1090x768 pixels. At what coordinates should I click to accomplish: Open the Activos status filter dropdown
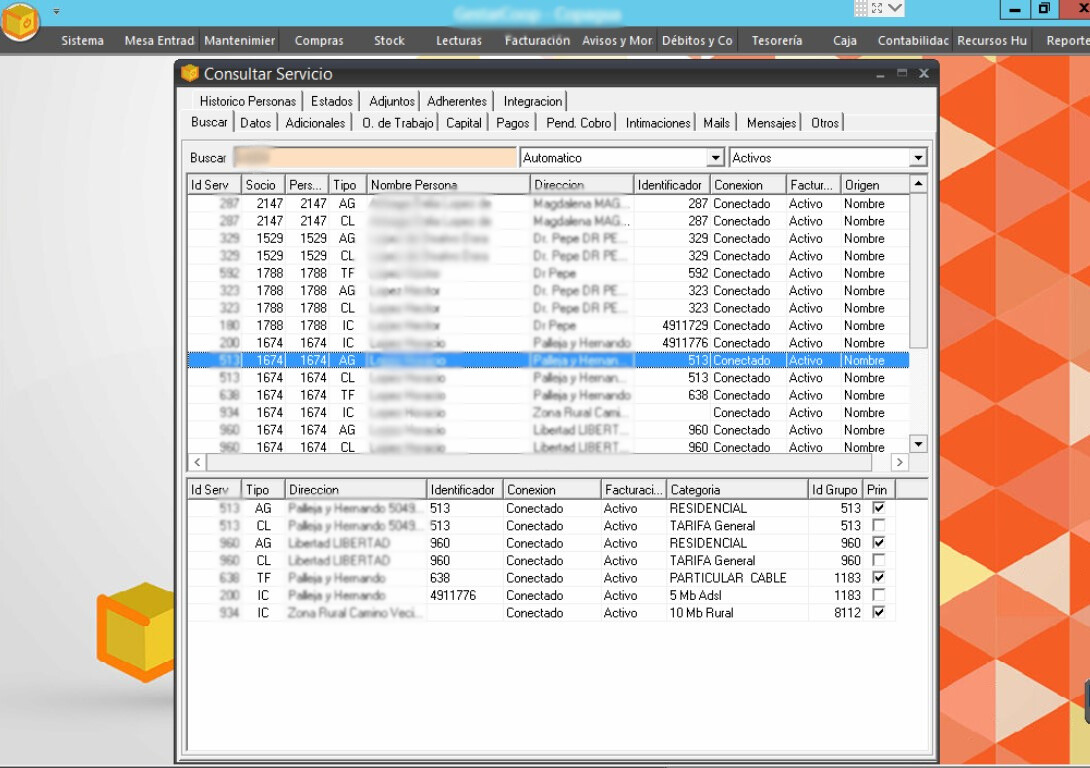click(x=917, y=158)
